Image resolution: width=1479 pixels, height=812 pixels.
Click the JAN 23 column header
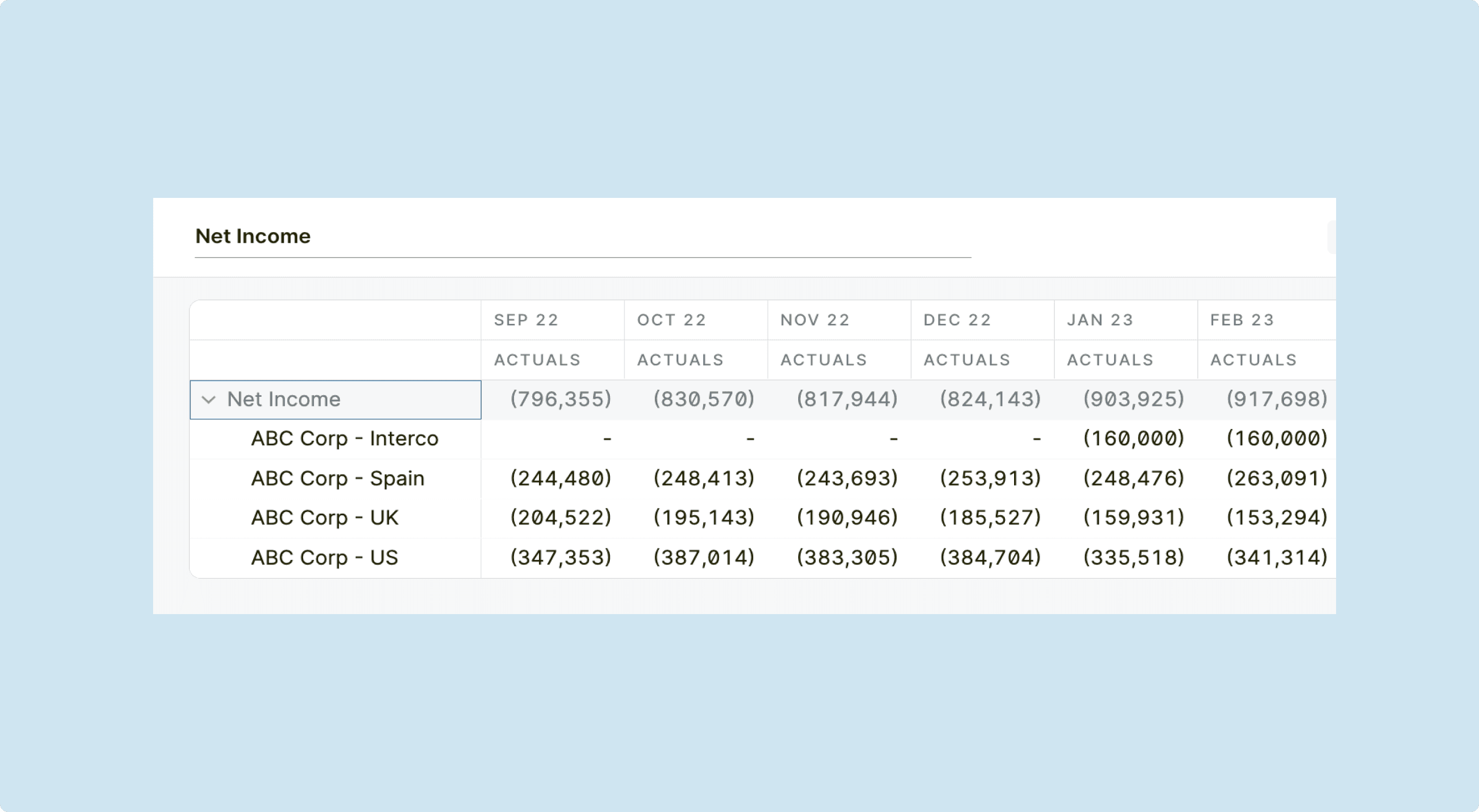click(x=1100, y=320)
